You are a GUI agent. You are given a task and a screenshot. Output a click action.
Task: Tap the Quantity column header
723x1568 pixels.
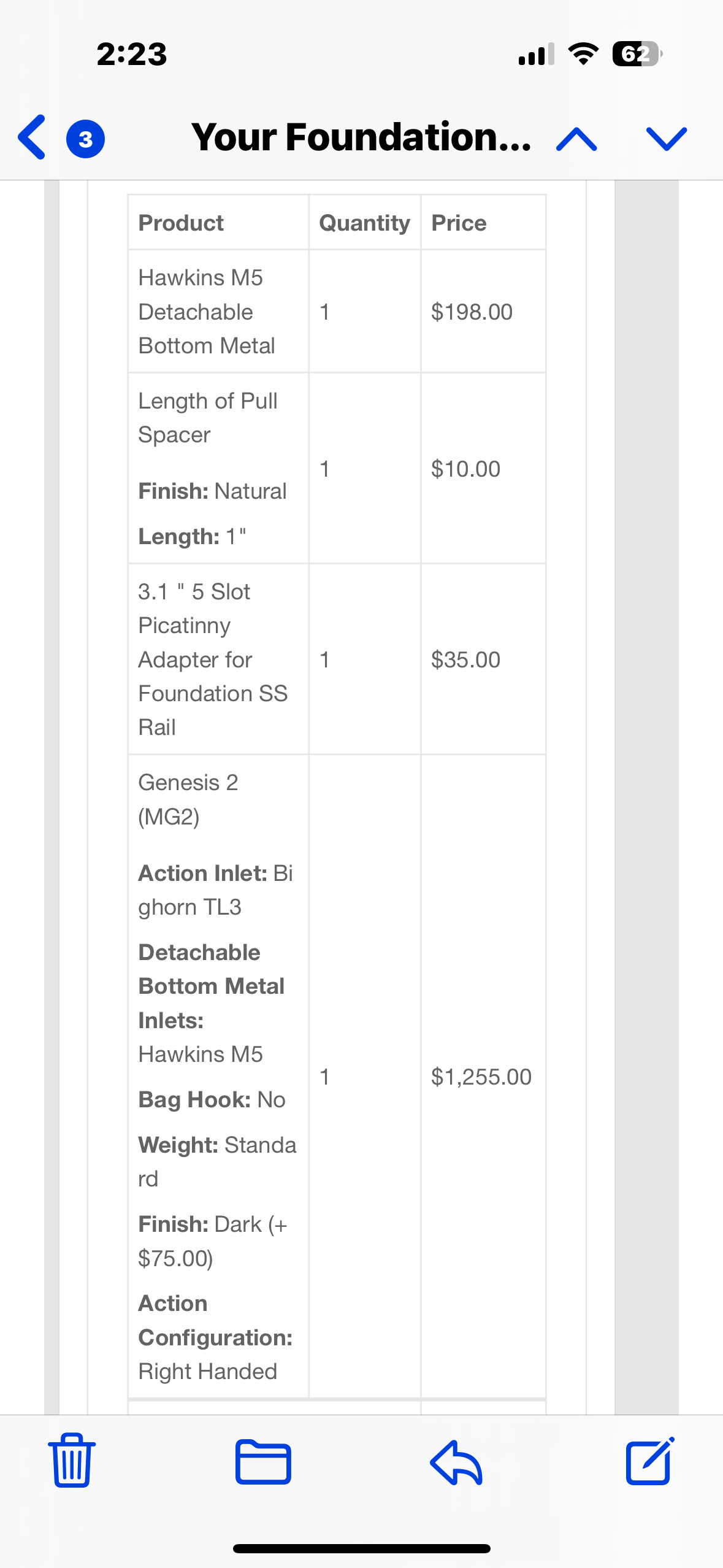[365, 223]
